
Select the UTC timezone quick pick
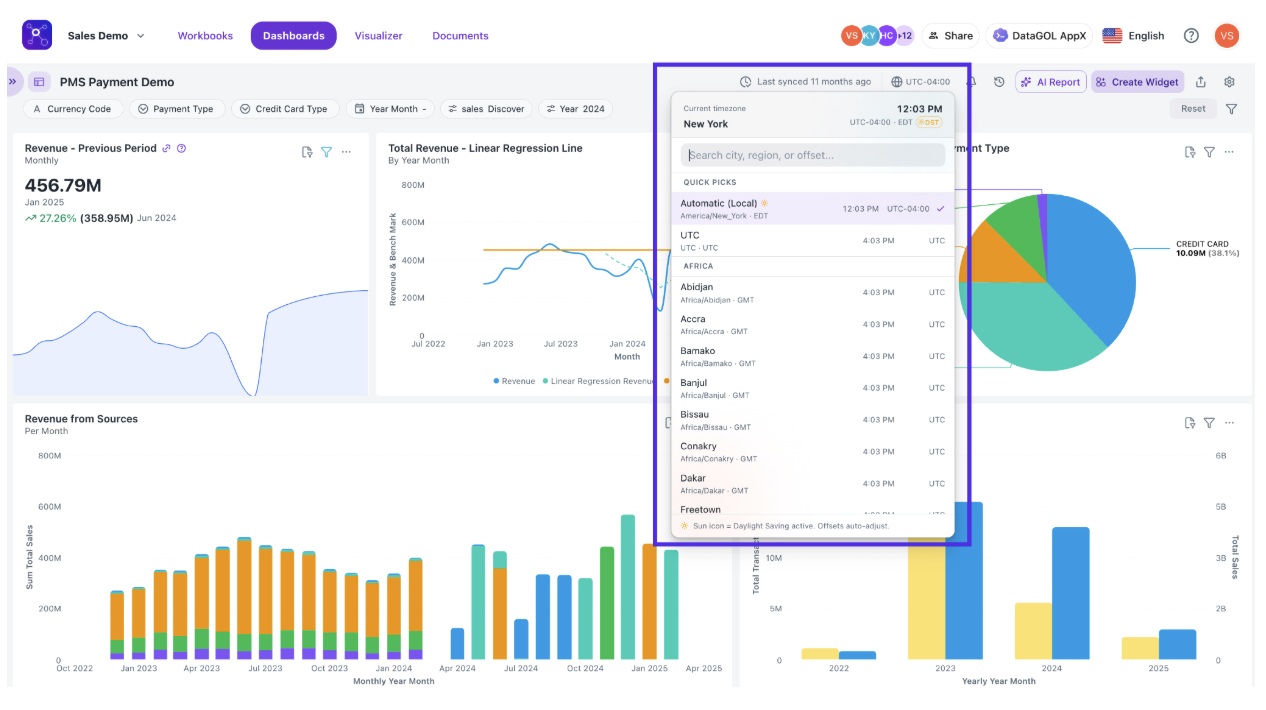click(812, 240)
